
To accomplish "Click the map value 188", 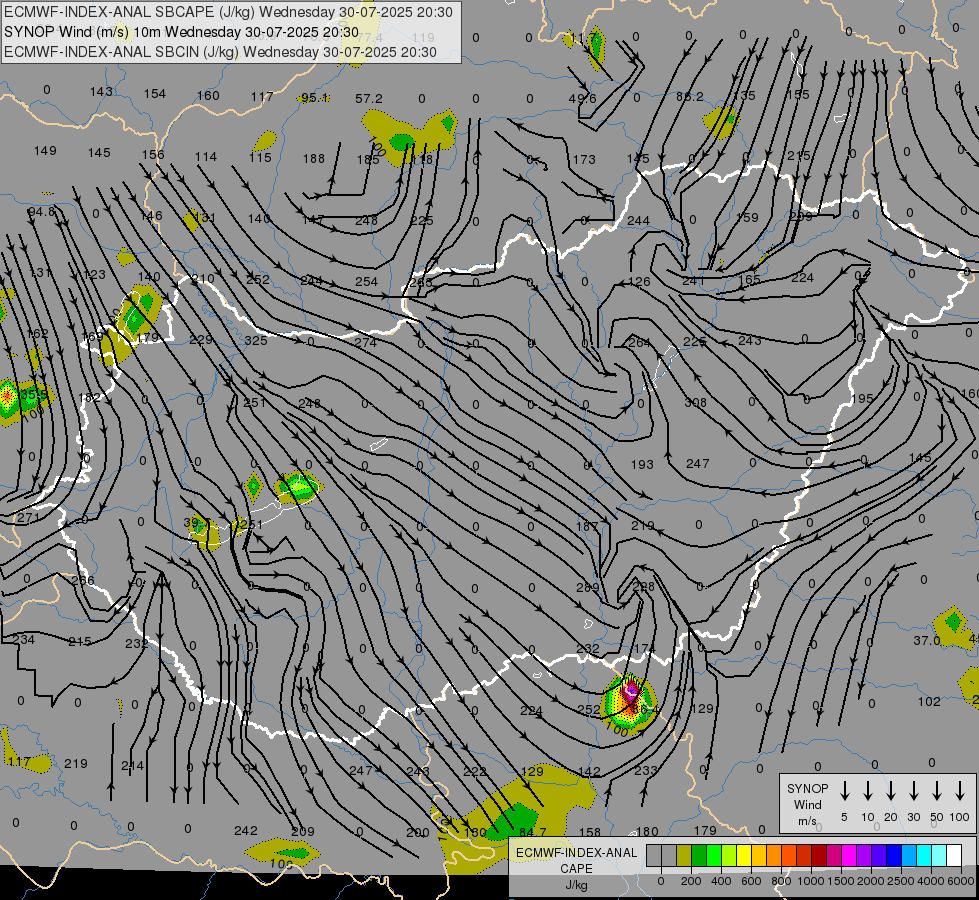I will (x=314, y=159).
